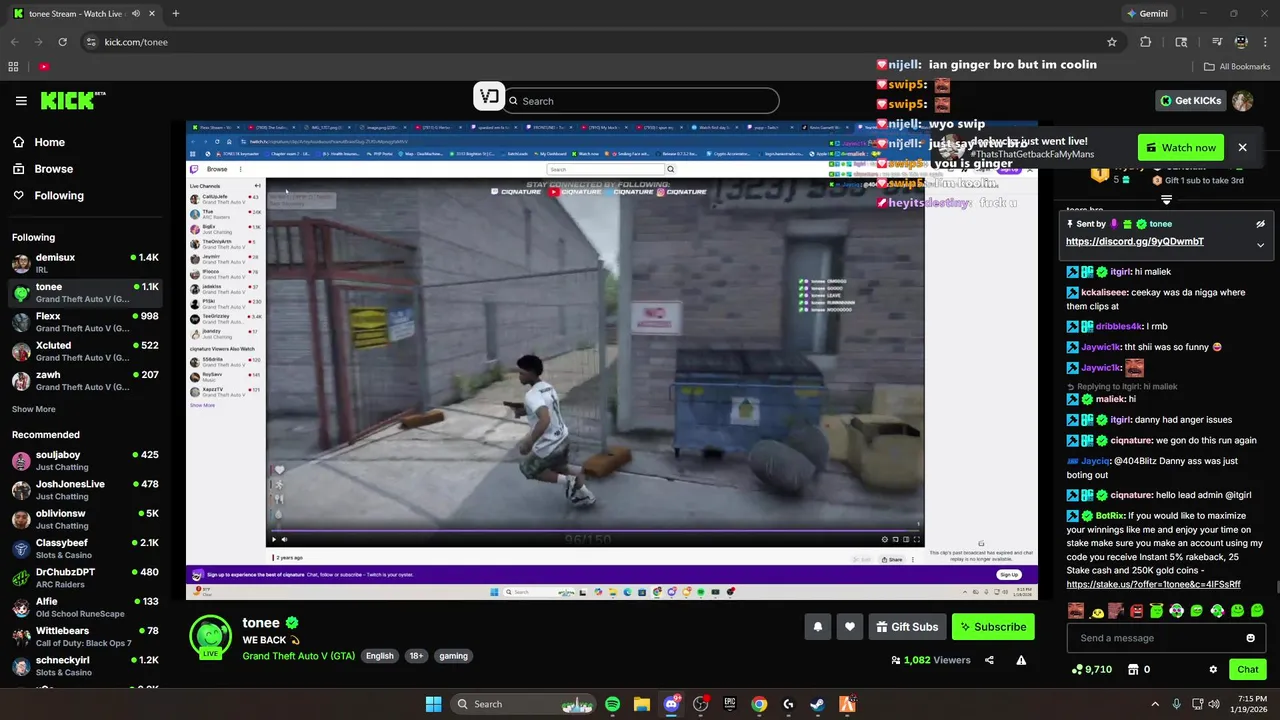
Task: Mute the tab via speaker icon
Action: 135,14
